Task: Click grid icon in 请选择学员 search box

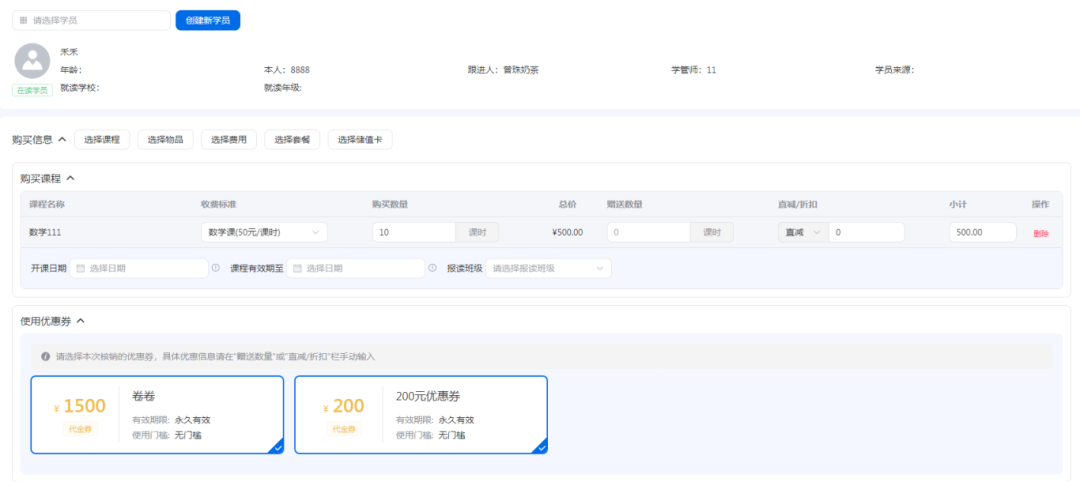Action: pyautogui.click(x=24, y=20)
